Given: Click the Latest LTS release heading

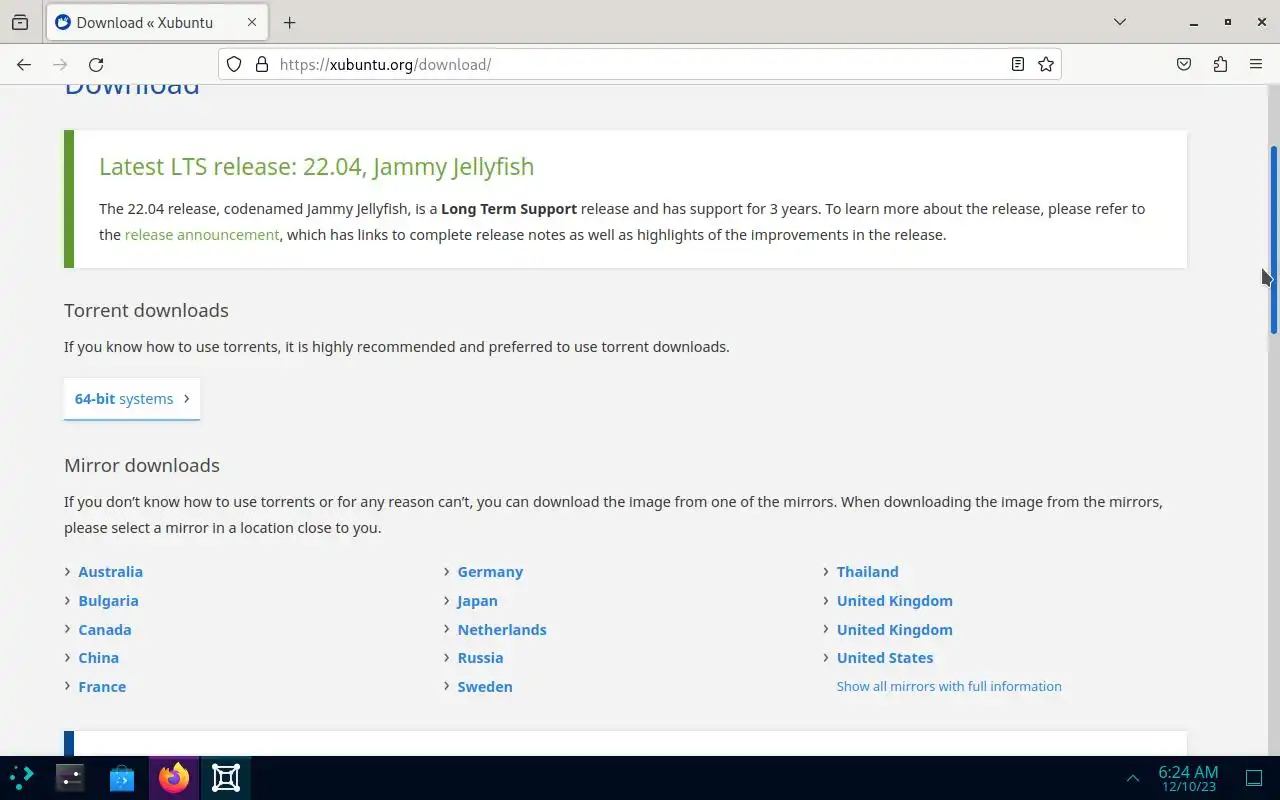Looking at the screenshot, I should point(316,167).
